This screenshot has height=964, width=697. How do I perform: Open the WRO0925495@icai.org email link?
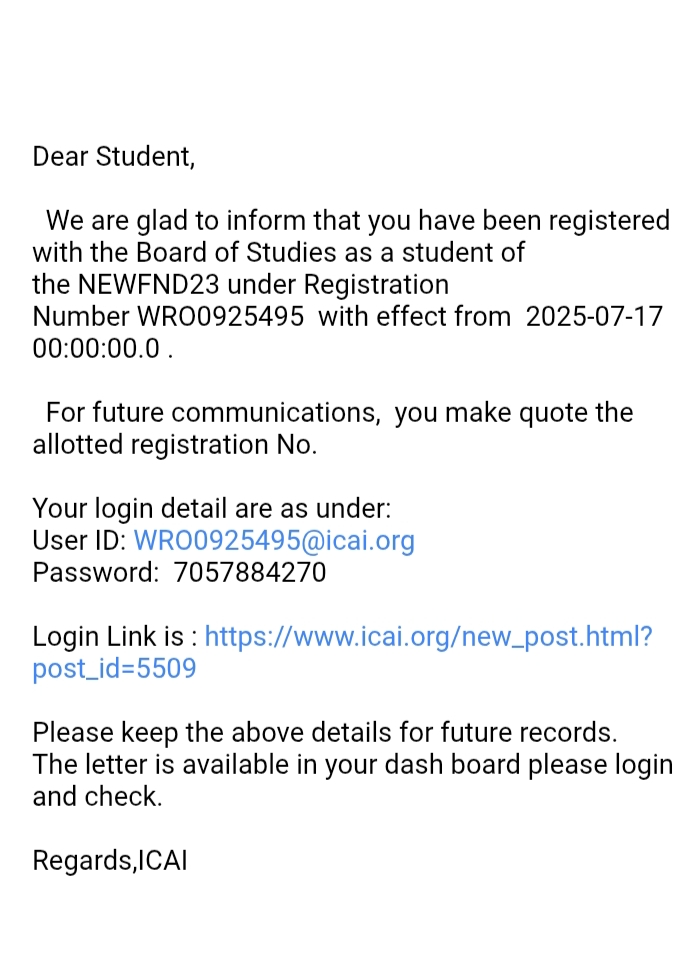(x=273, y=541)
